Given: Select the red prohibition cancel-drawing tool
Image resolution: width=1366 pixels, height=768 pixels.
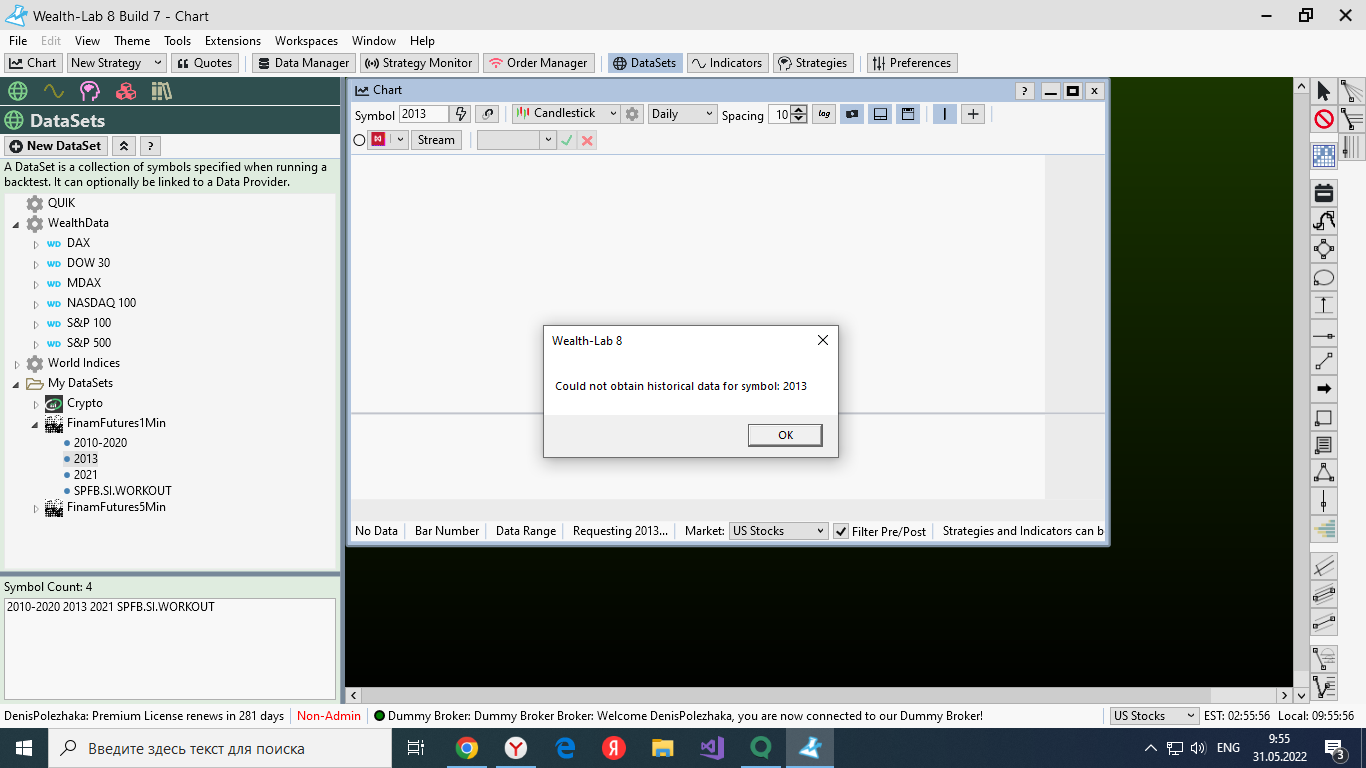Looking at the screenshot, I should coord(1324,120).
